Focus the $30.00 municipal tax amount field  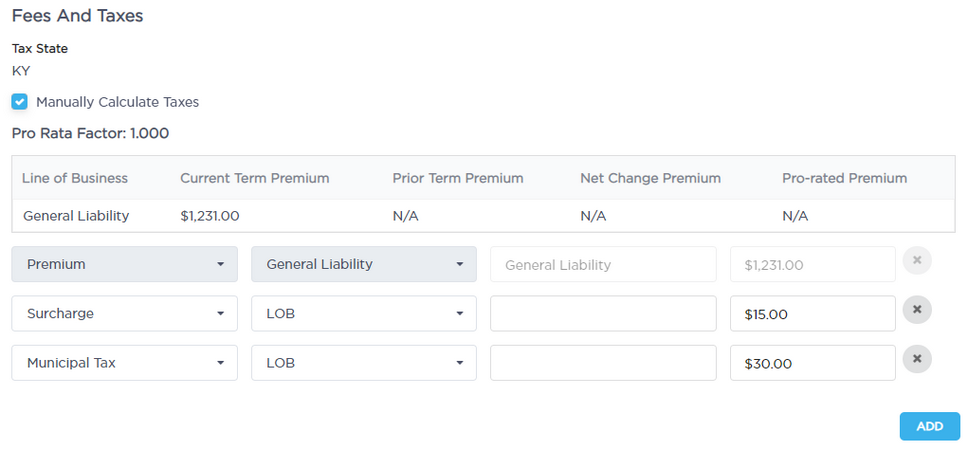(812, 363)
